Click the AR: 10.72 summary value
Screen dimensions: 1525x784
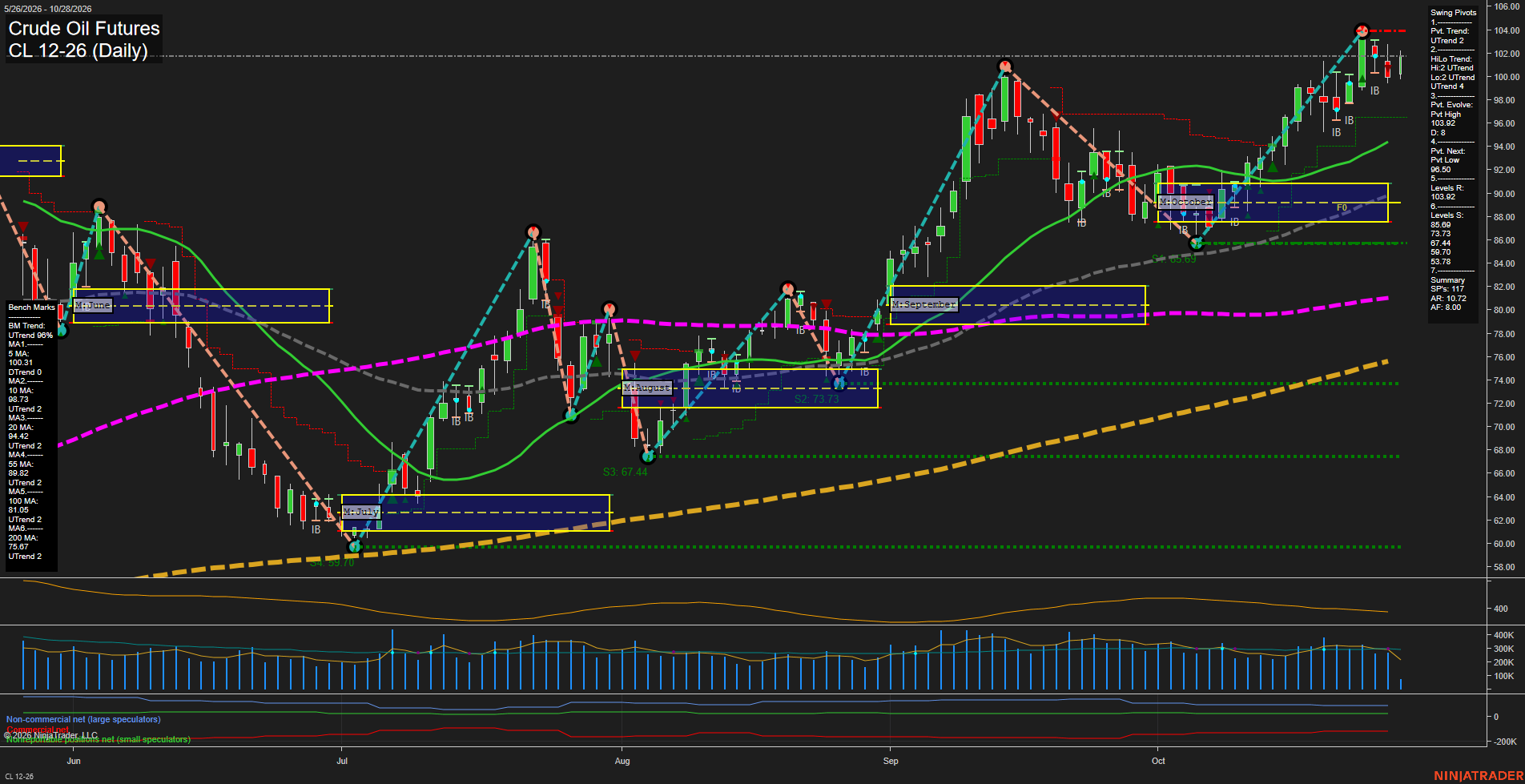[x=1448, y=299]
